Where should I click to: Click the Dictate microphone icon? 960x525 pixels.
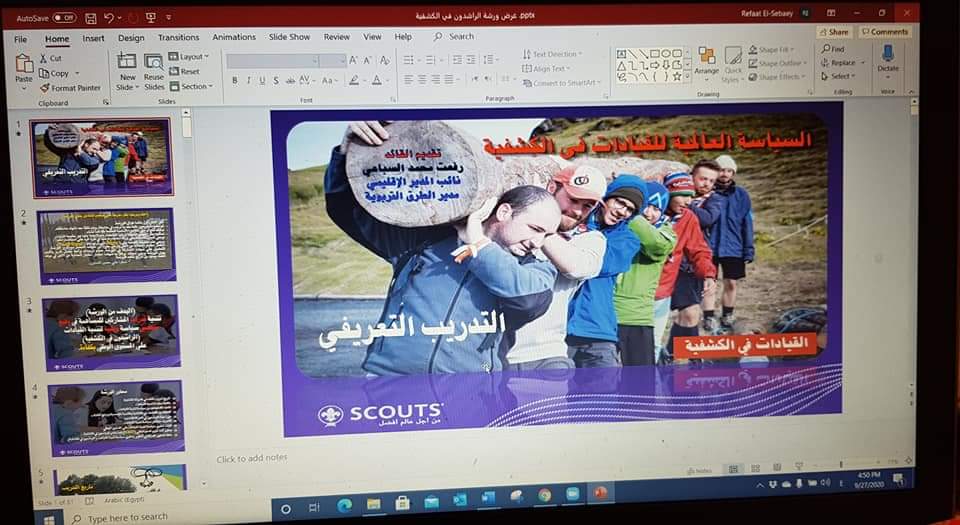888,55
